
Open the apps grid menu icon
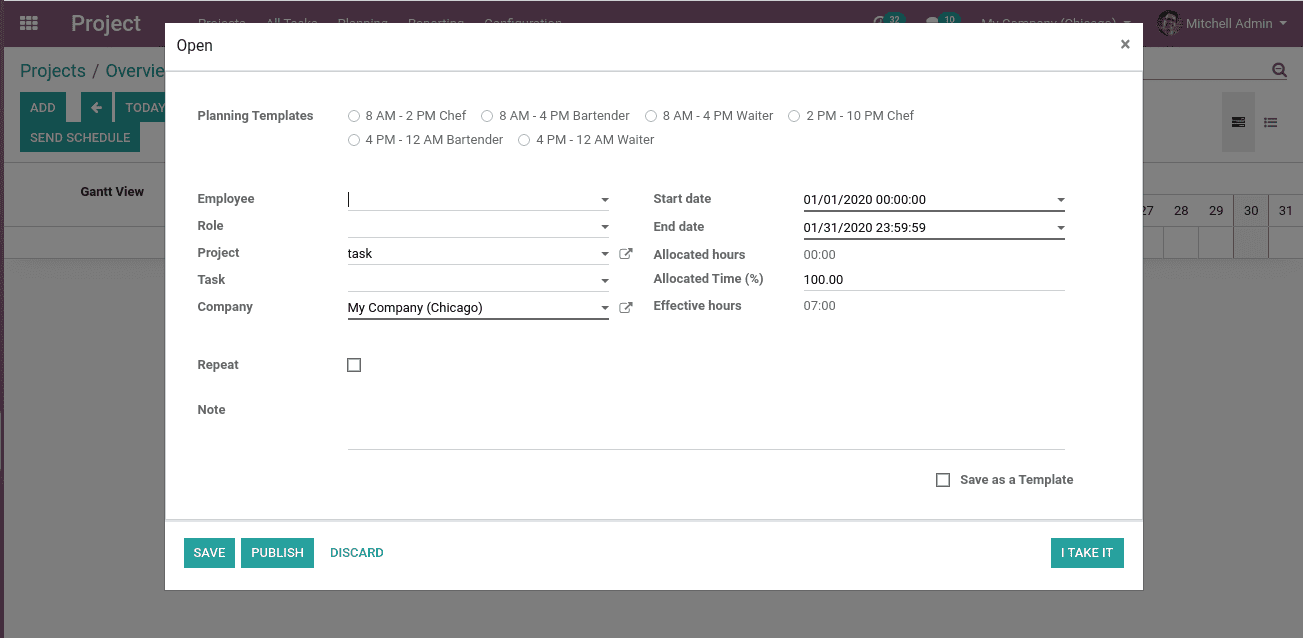coord(29,23)
